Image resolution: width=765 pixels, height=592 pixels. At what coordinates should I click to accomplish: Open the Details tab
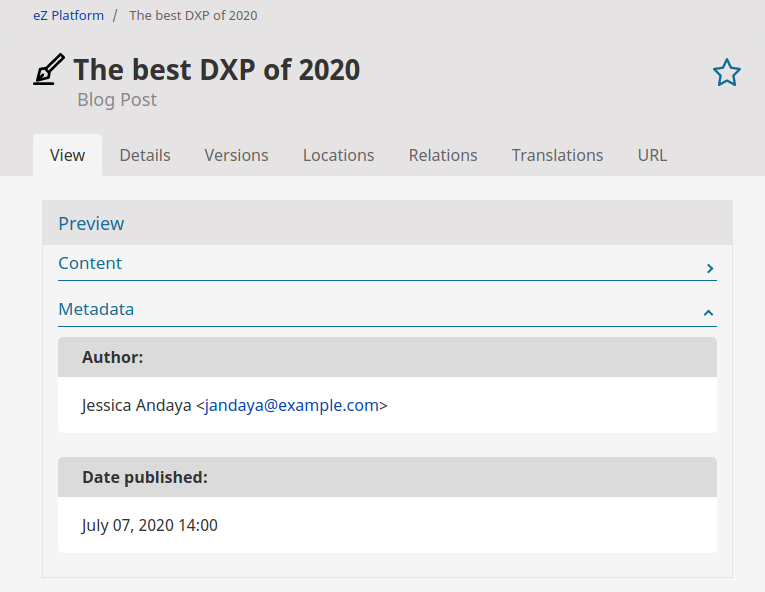coord(145,155)
